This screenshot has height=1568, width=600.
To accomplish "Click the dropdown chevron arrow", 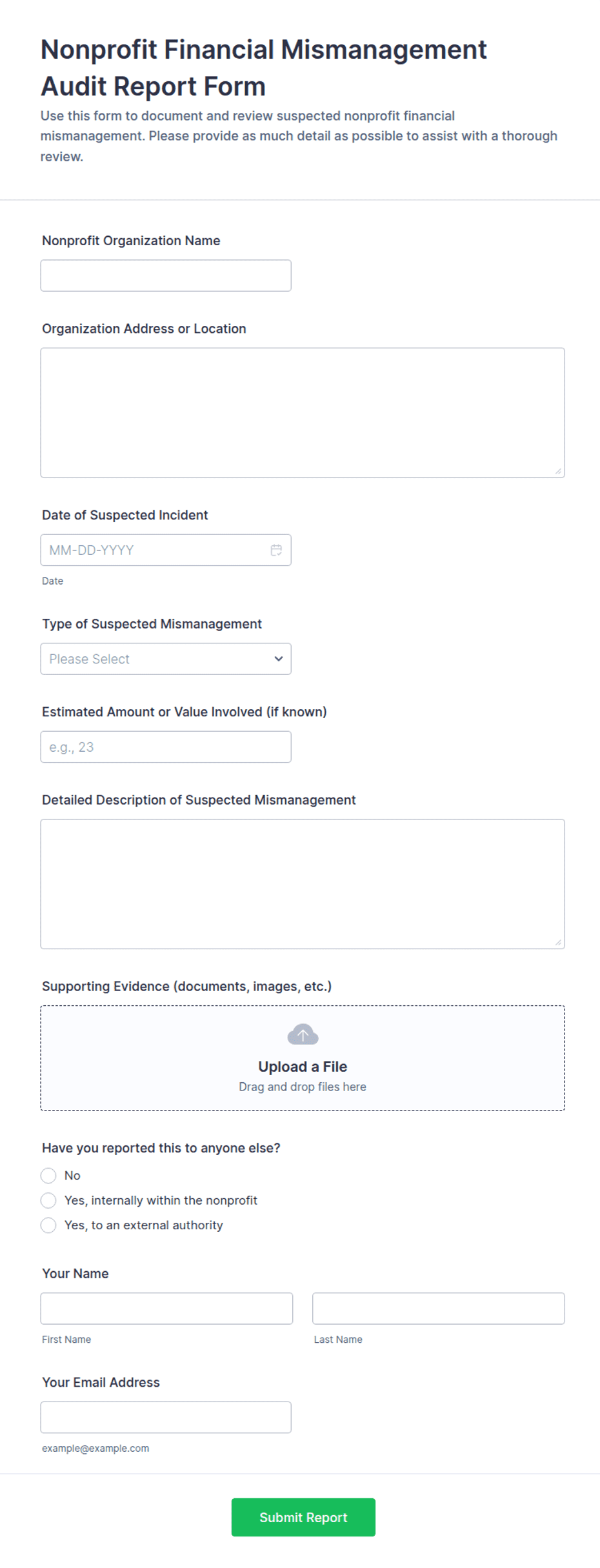I will (x=279, y=659).
